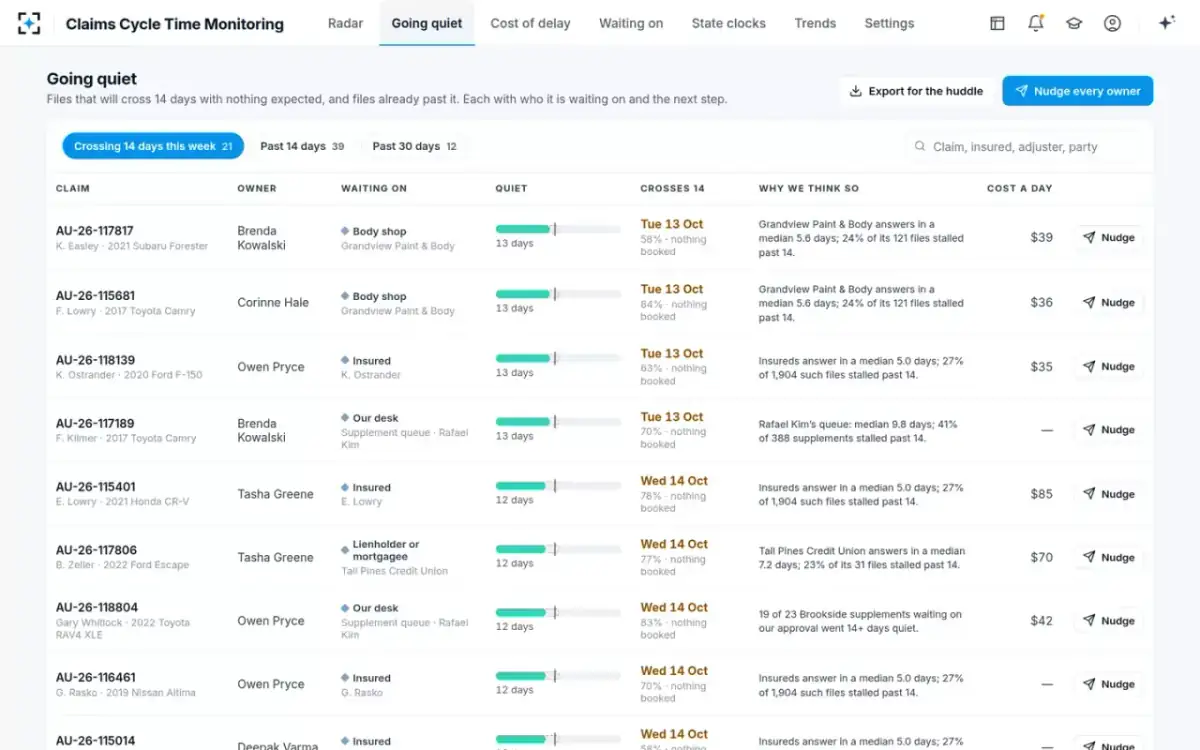
Task: Click quiet progress bar for AU-26-117817
Action: (558, 229)
